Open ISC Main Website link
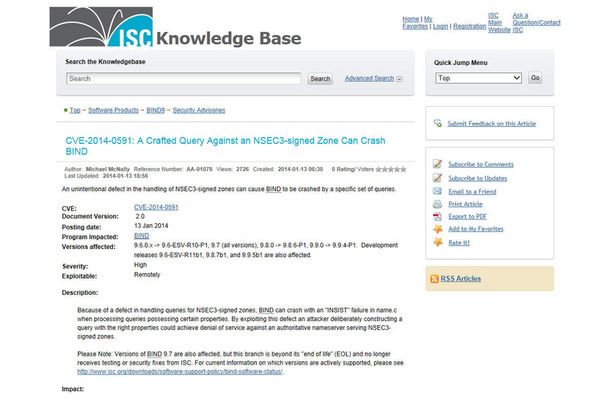This screenshot has height=400, width=610. [x=499, y=23]
